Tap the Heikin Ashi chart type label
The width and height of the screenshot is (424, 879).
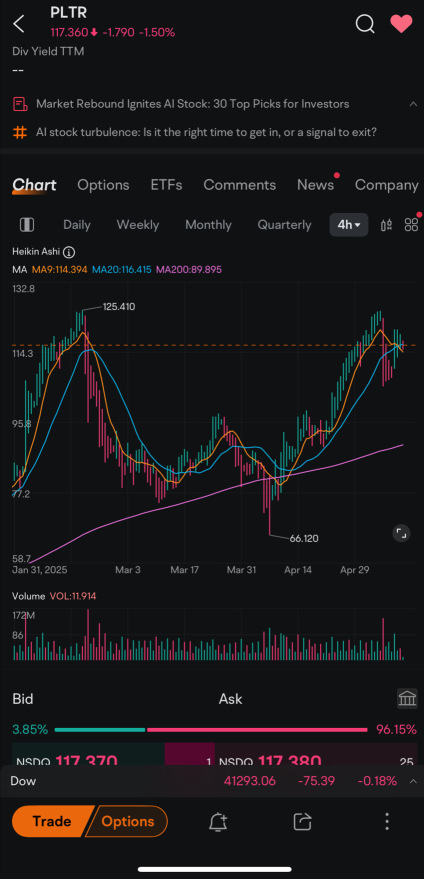pos(36,252)
